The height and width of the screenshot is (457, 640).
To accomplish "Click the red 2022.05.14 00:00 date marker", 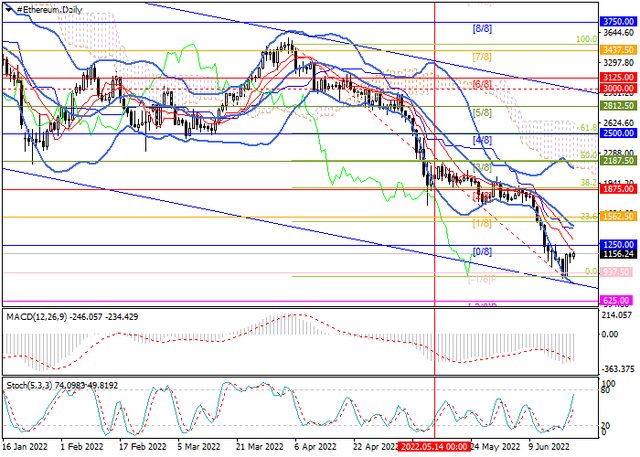I will (x=435, y=449).
